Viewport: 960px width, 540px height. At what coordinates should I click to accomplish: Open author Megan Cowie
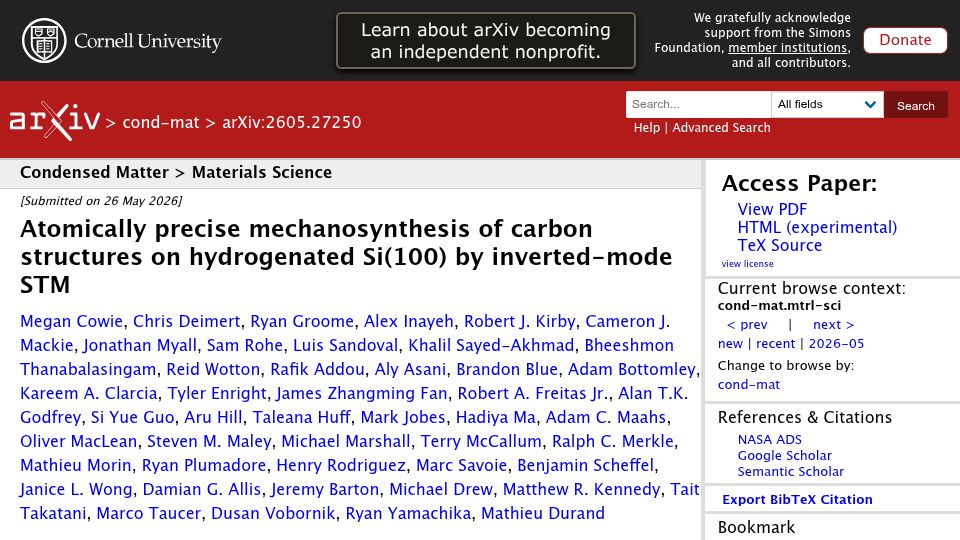click(x=72, y=321)
